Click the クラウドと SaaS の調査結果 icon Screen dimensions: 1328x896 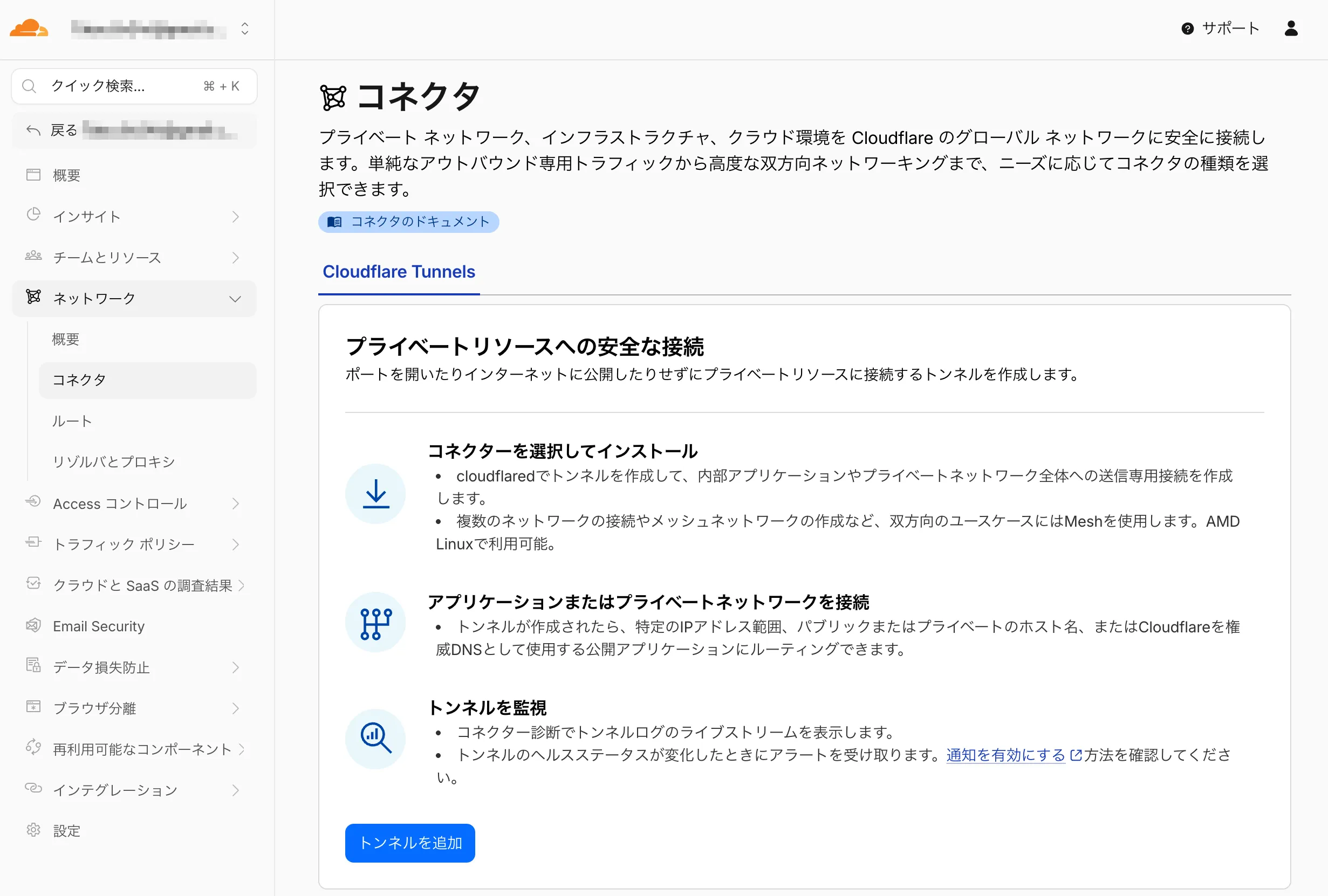[34, 584]
